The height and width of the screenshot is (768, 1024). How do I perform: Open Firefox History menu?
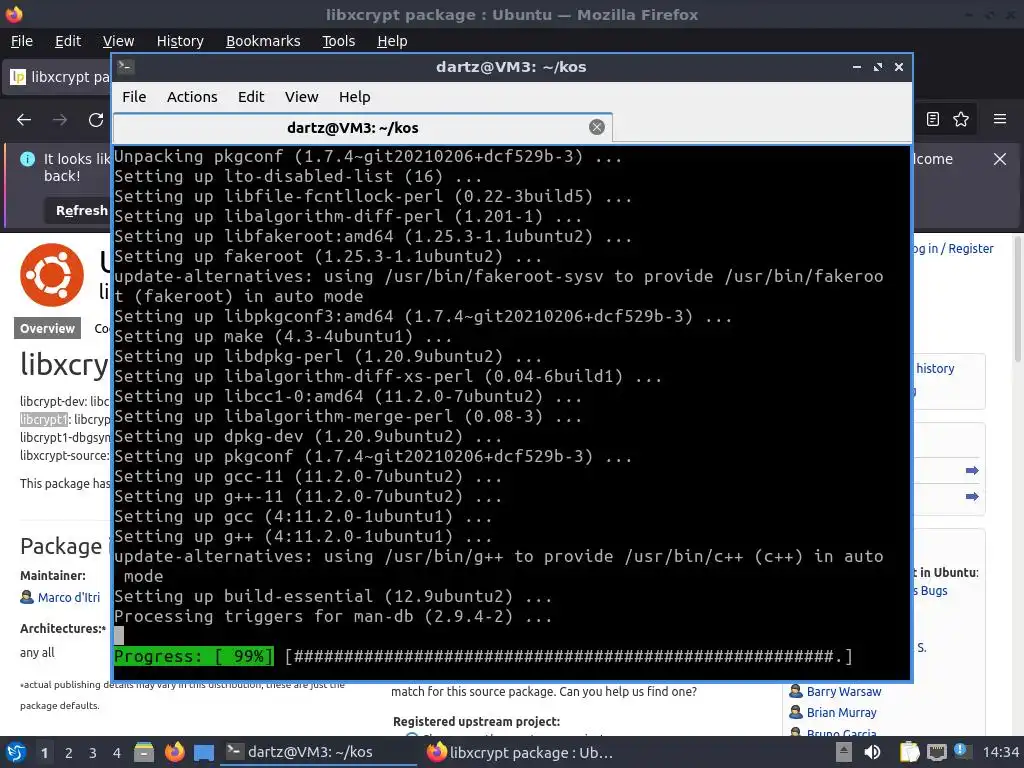click(x=180, y=41)
